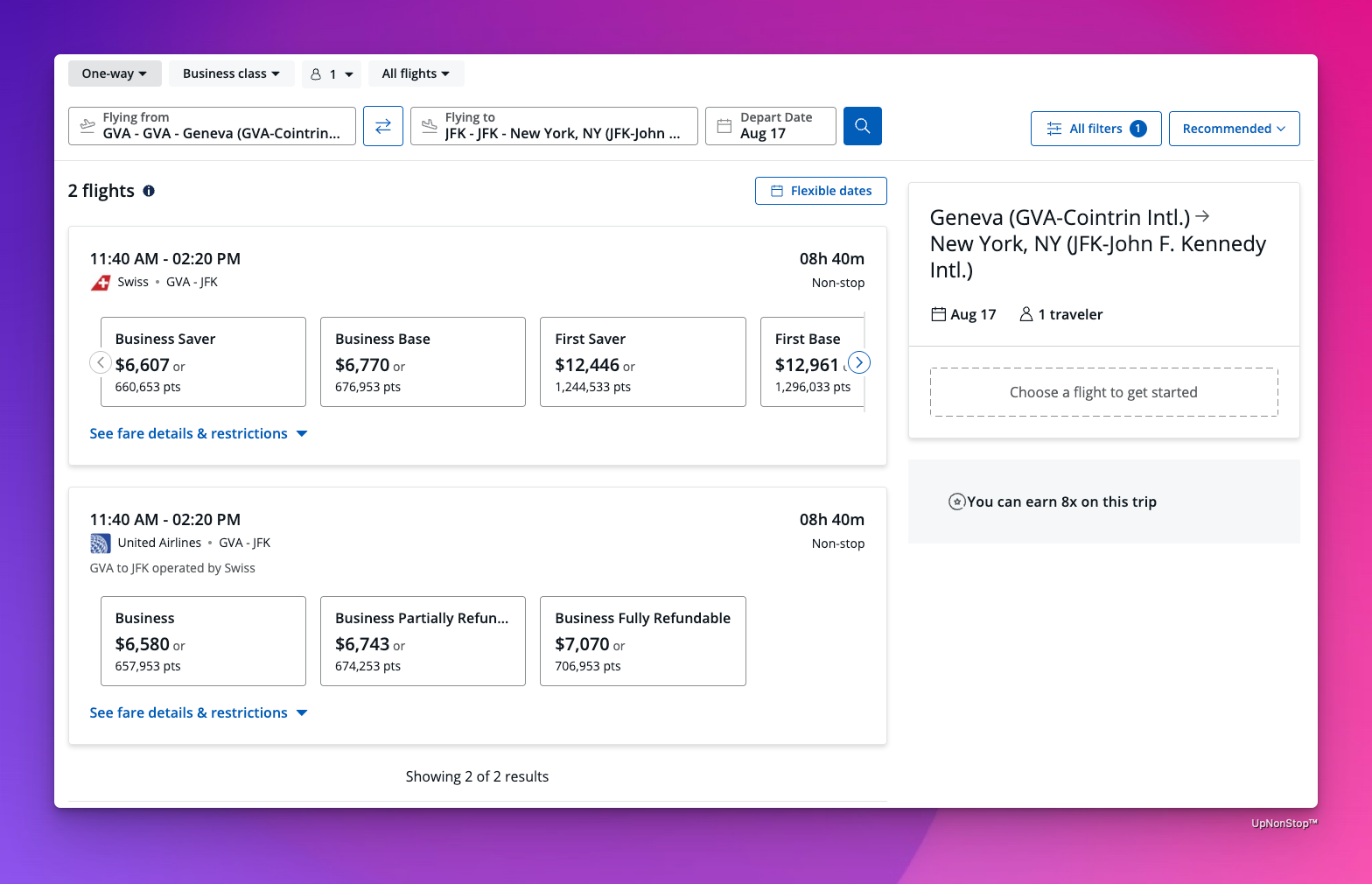Screen dimensions: 1372x884
Task: Click the blue search magnifier button
Action: pyautogui.click(x=862, y=126)
